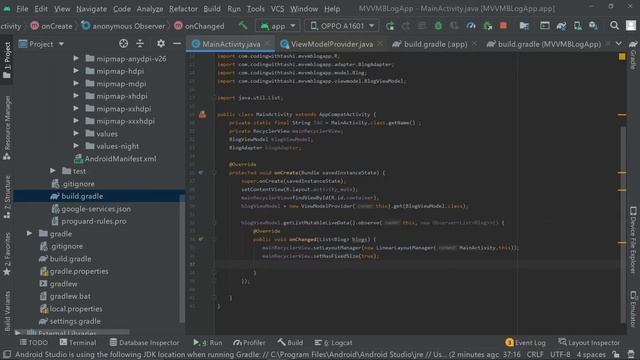Open the Refactor menu

coord(183,9)
